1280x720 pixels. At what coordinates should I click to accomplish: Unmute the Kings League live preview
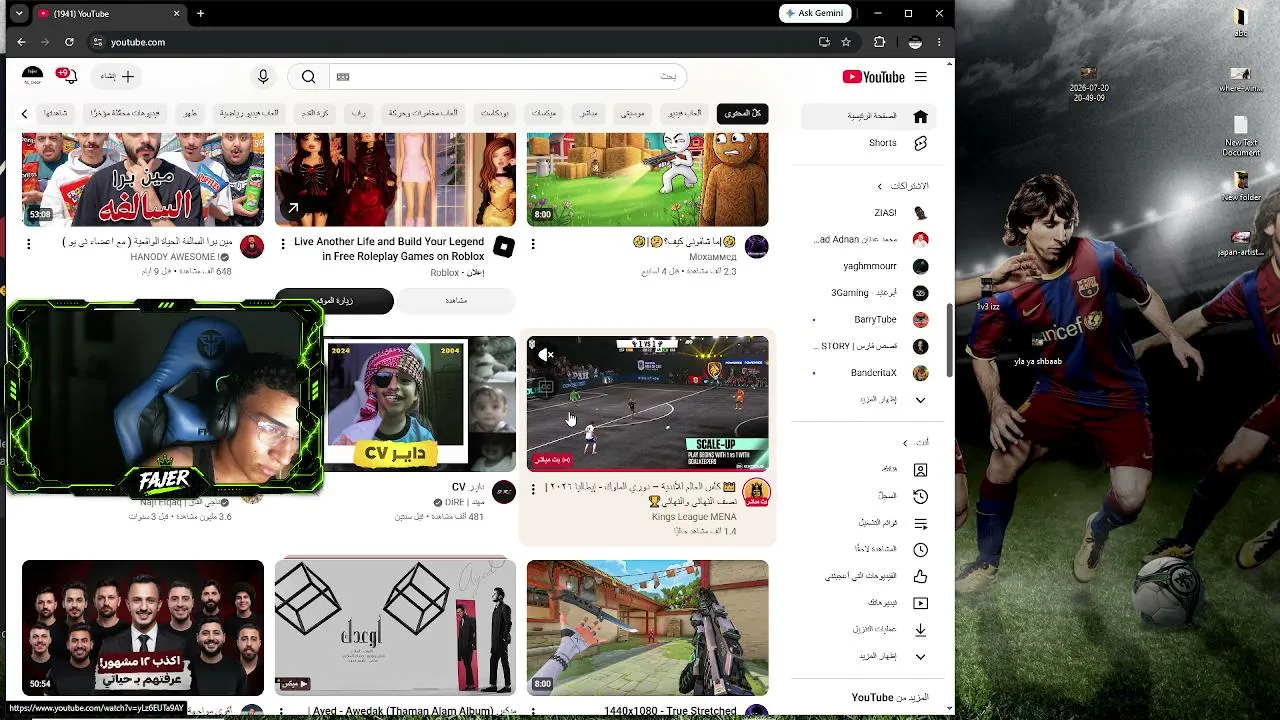(x=546, y=354)
